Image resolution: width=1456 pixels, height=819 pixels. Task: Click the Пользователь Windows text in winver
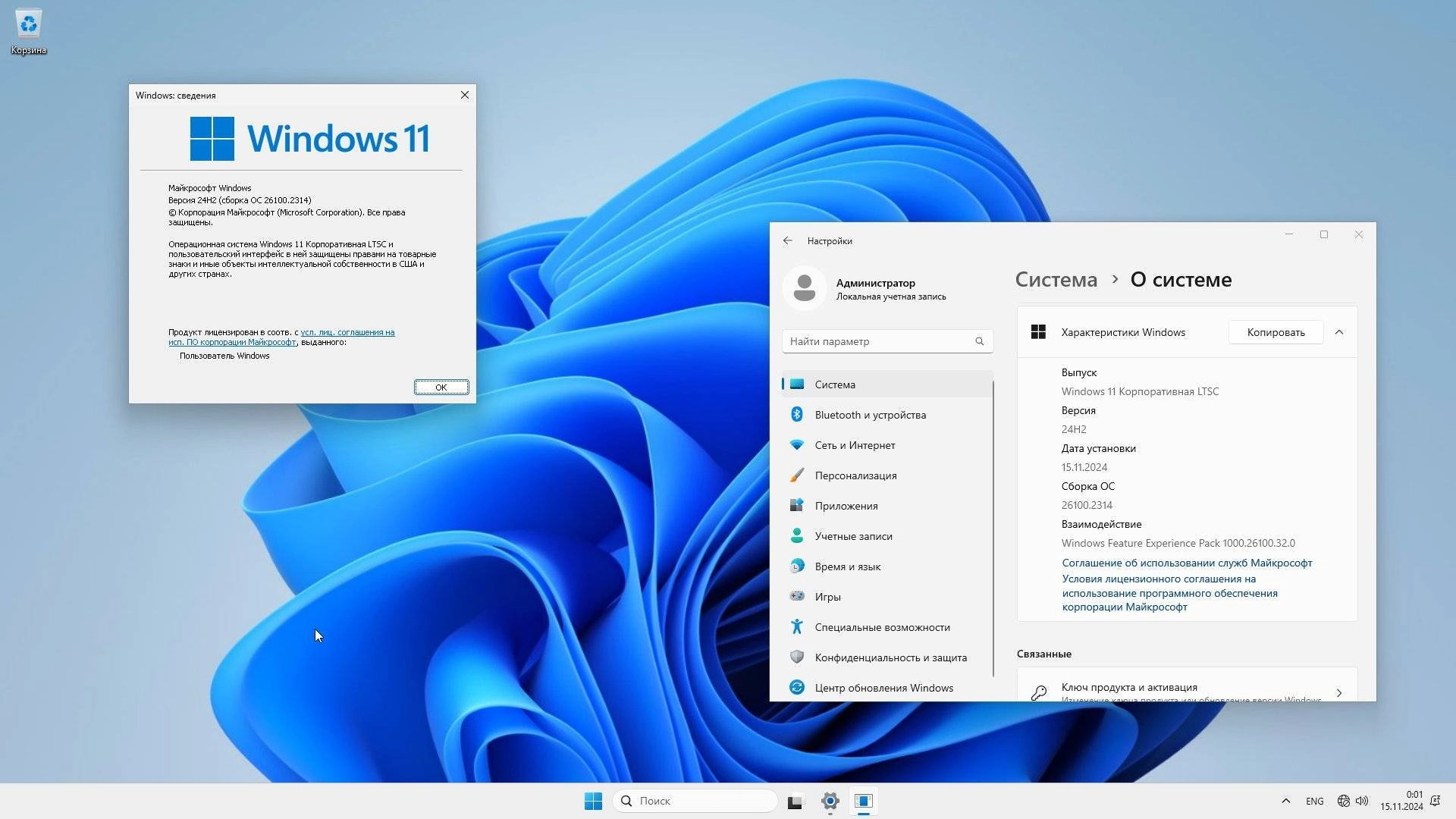(224, 356)
